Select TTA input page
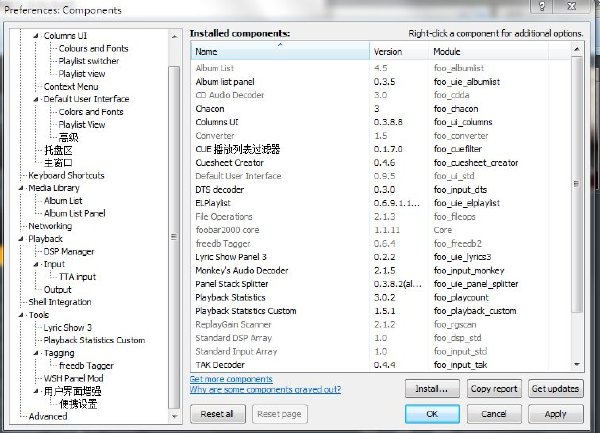Image resolution: width=600 pixels, height=433 pixels. 77,277
